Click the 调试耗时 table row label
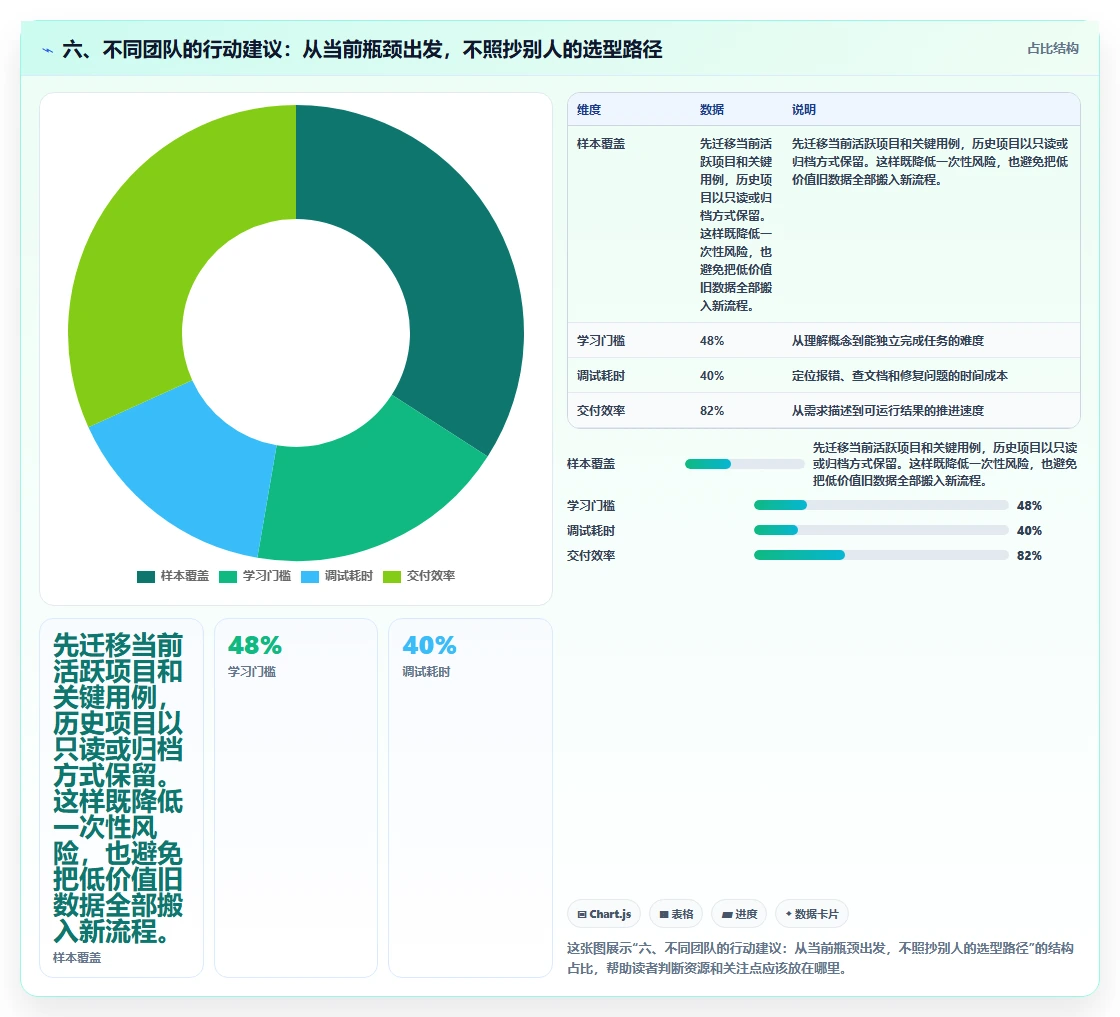The width and height of the screenshot is (1120, 1017). (x=601, y=376)
